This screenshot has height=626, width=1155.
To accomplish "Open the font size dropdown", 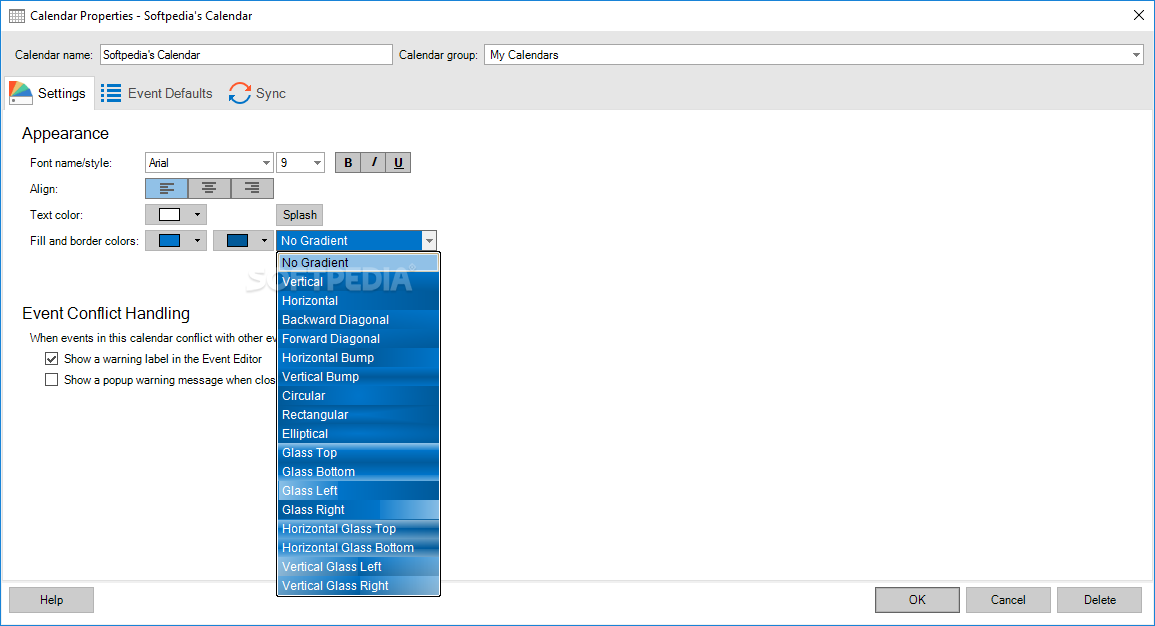I will [x=317, y=163].
